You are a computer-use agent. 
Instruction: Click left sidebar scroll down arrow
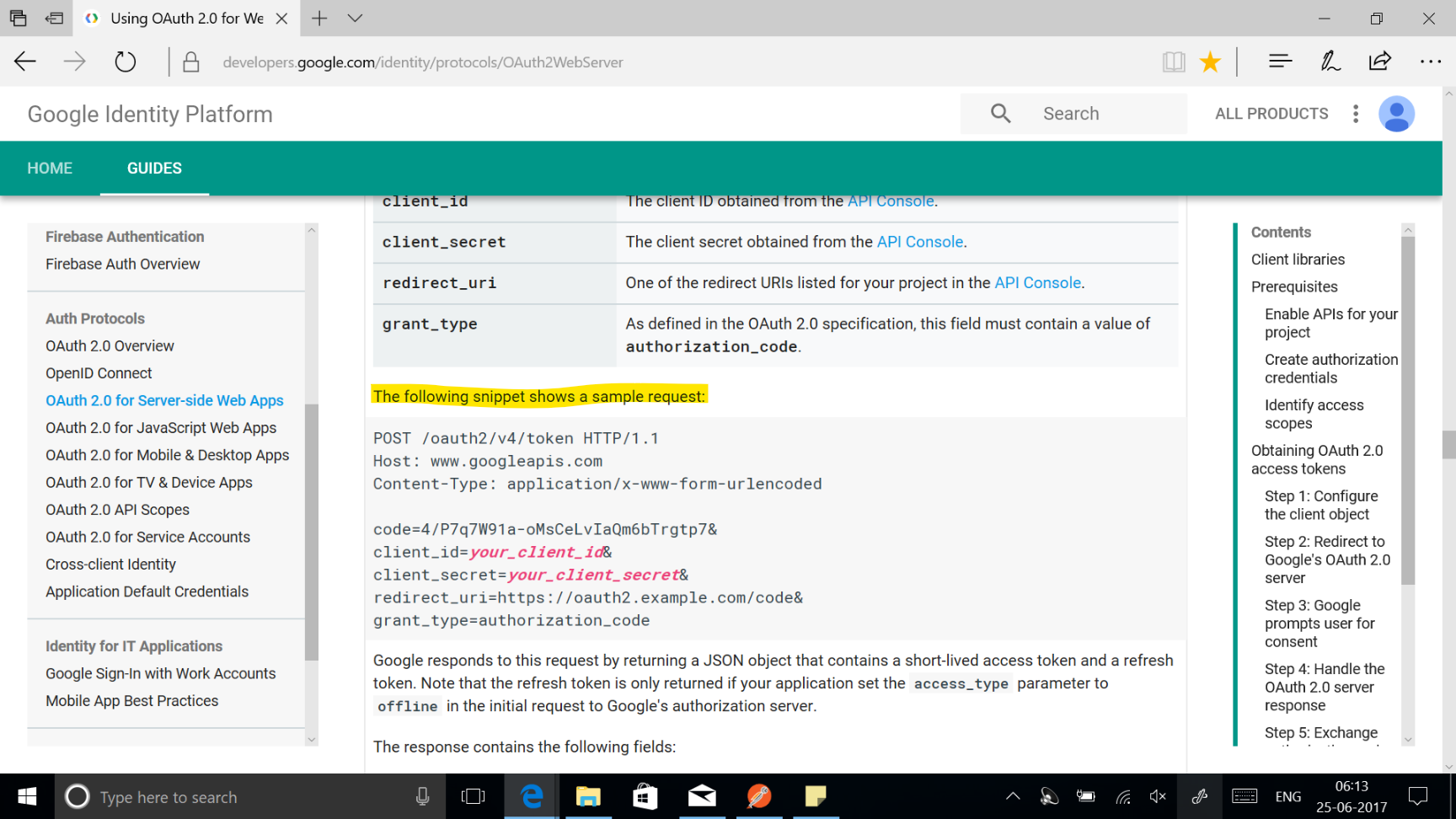pyautogui.click(x=312, y=739)
